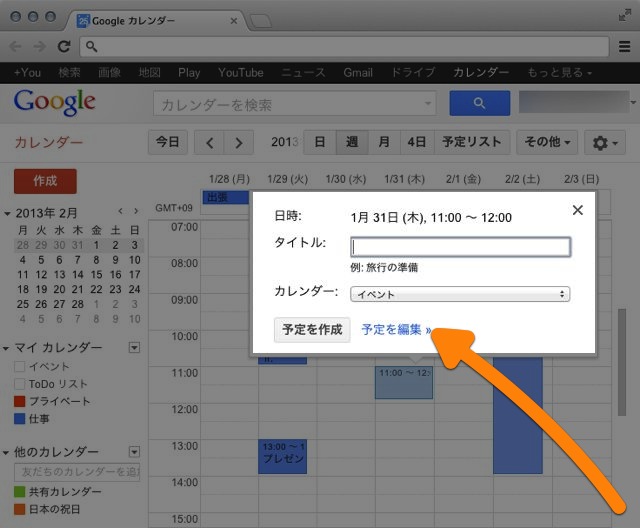The width and height of the screenshot is (640, 528).
Task: Open the 出張 all-day event
Action: tap(226, 197)
